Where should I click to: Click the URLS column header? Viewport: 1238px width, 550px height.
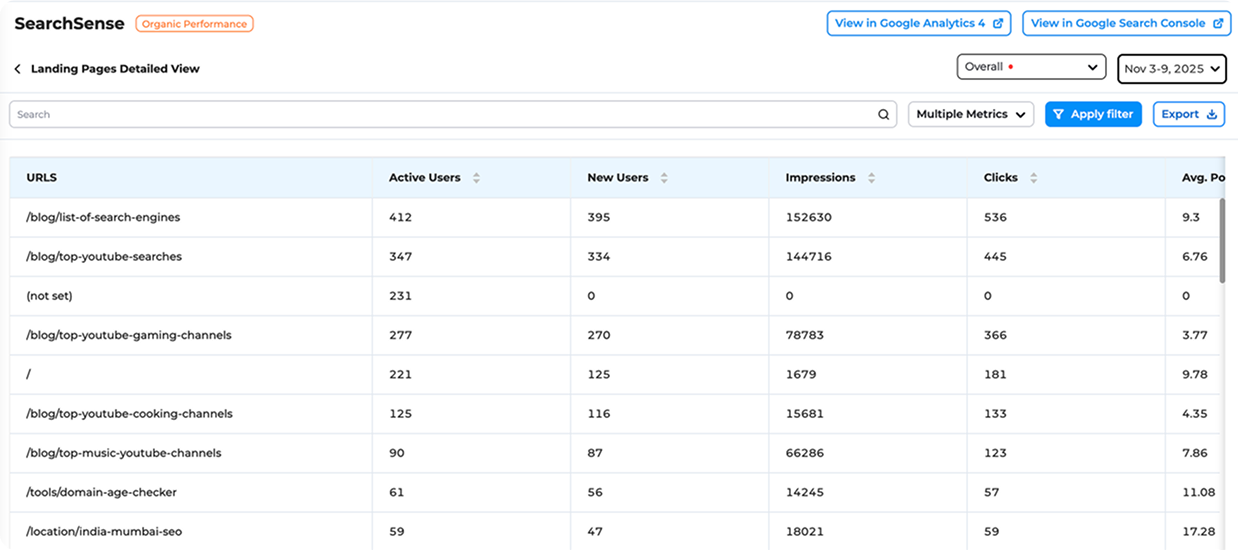pos(42,178)
